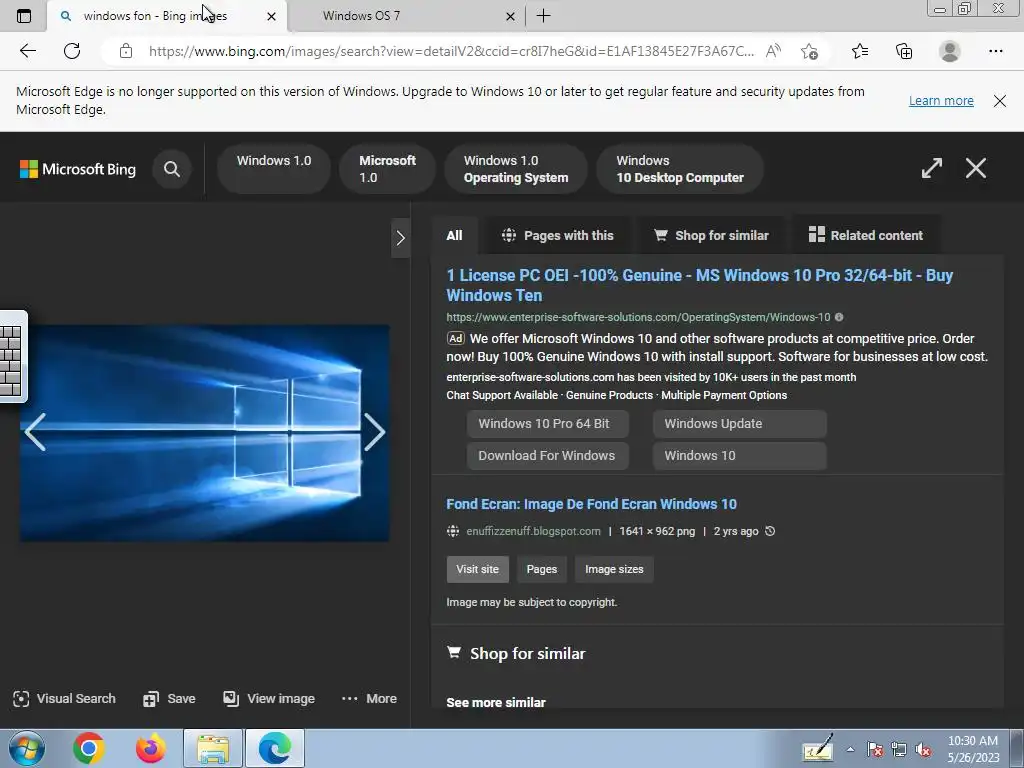Select Windows 1.0 Operating System chip
Image resolution: width=1024 pixels, height=768 pixels.
516,168
